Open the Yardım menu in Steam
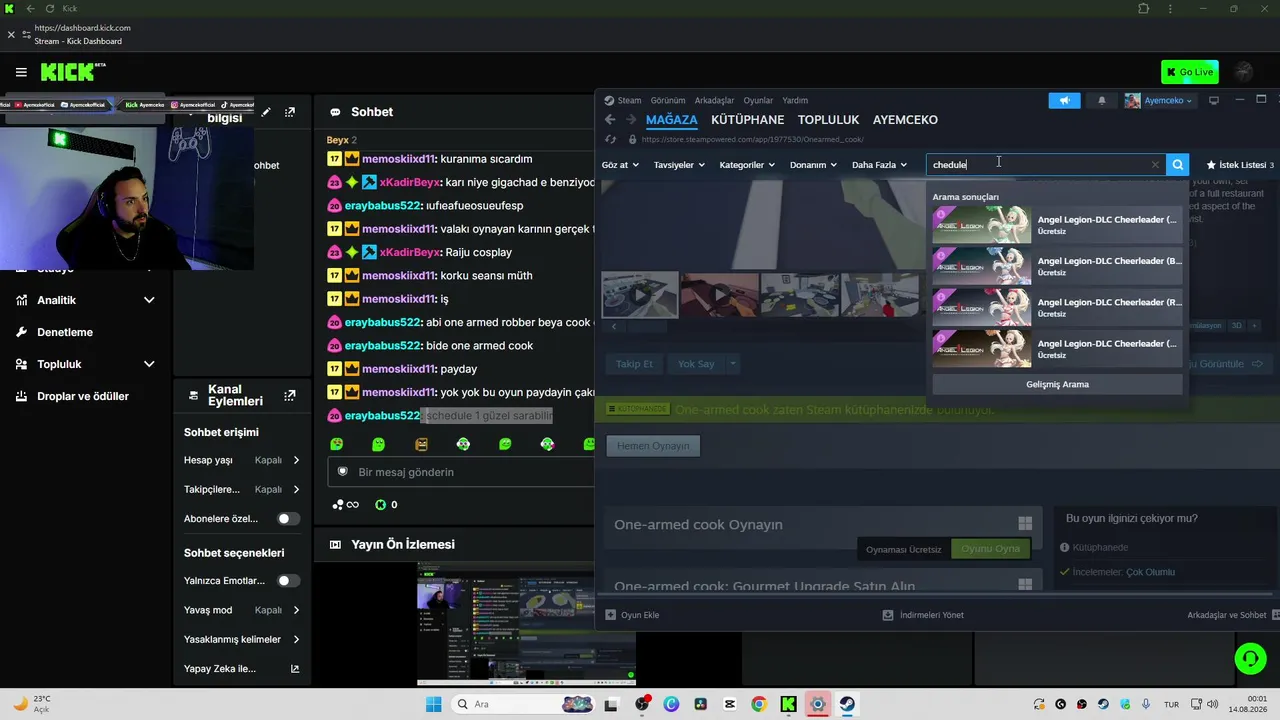Viewport: 1280px width, 720px height. pos(795,100)
